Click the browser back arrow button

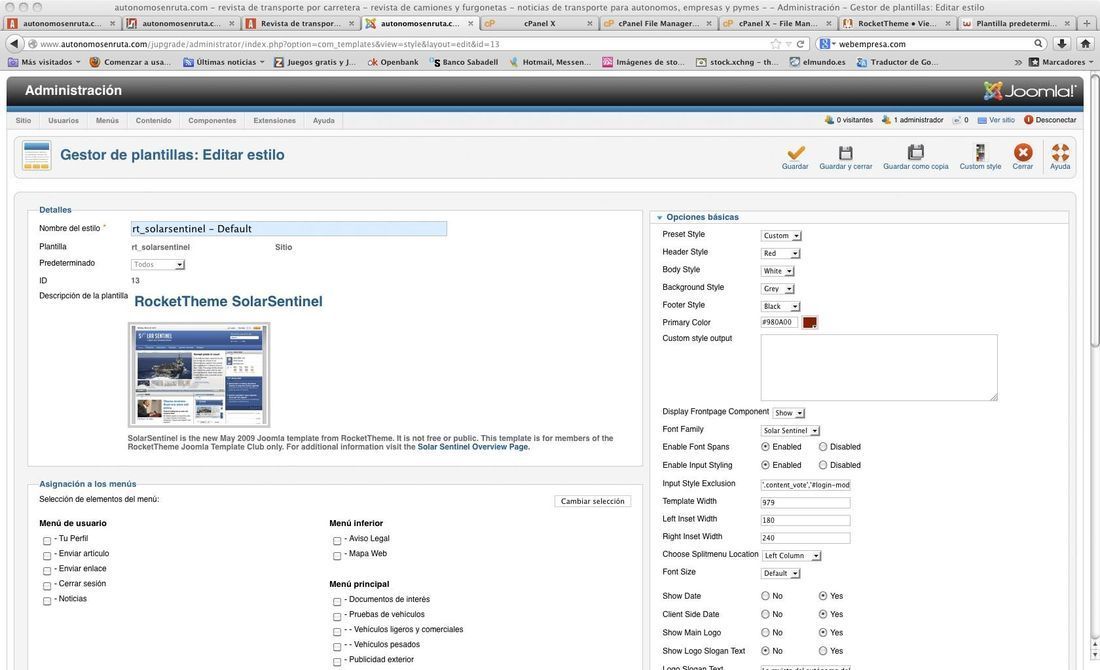(x=14, y=43)
